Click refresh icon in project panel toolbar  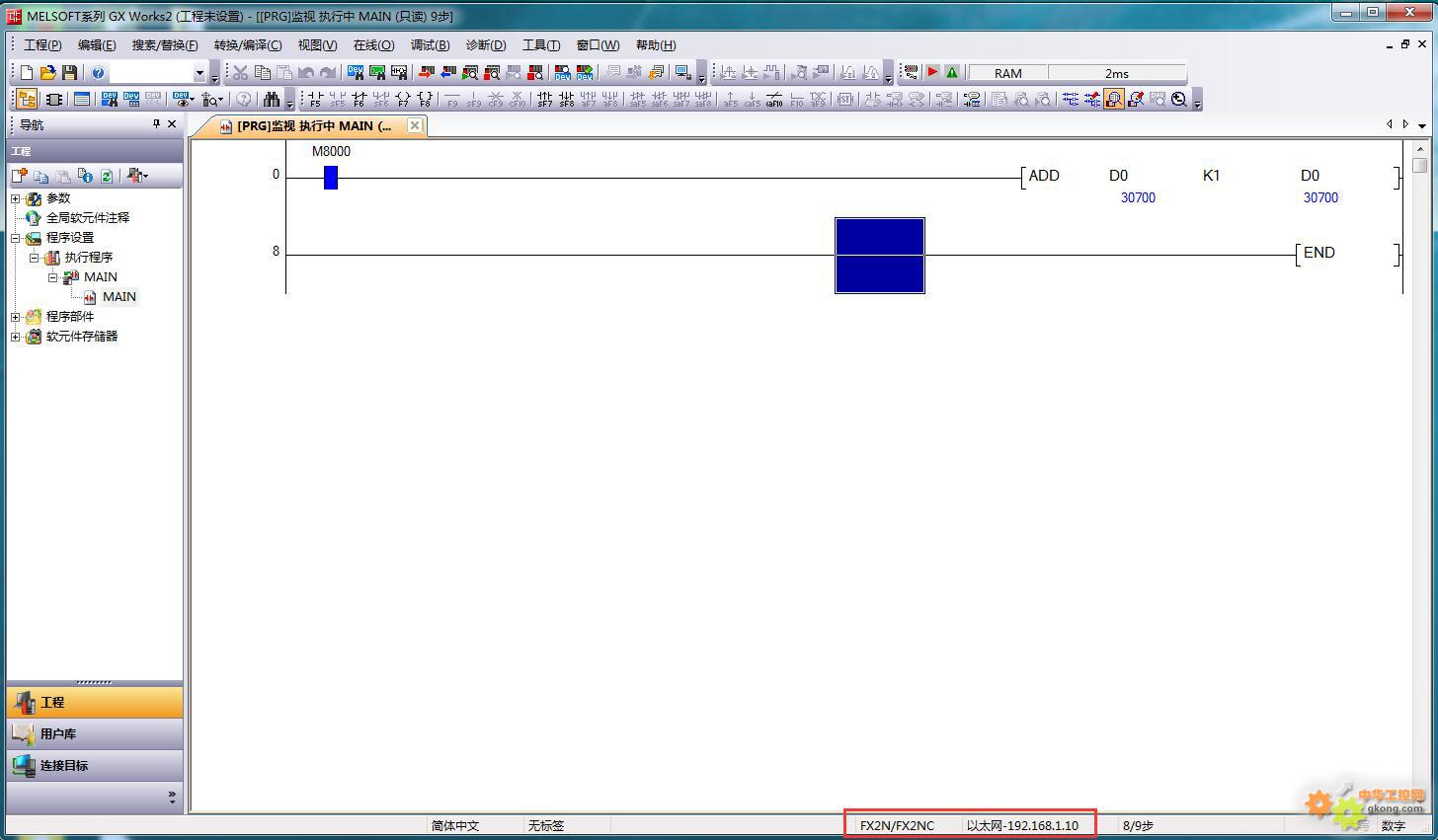coord(107,176)
